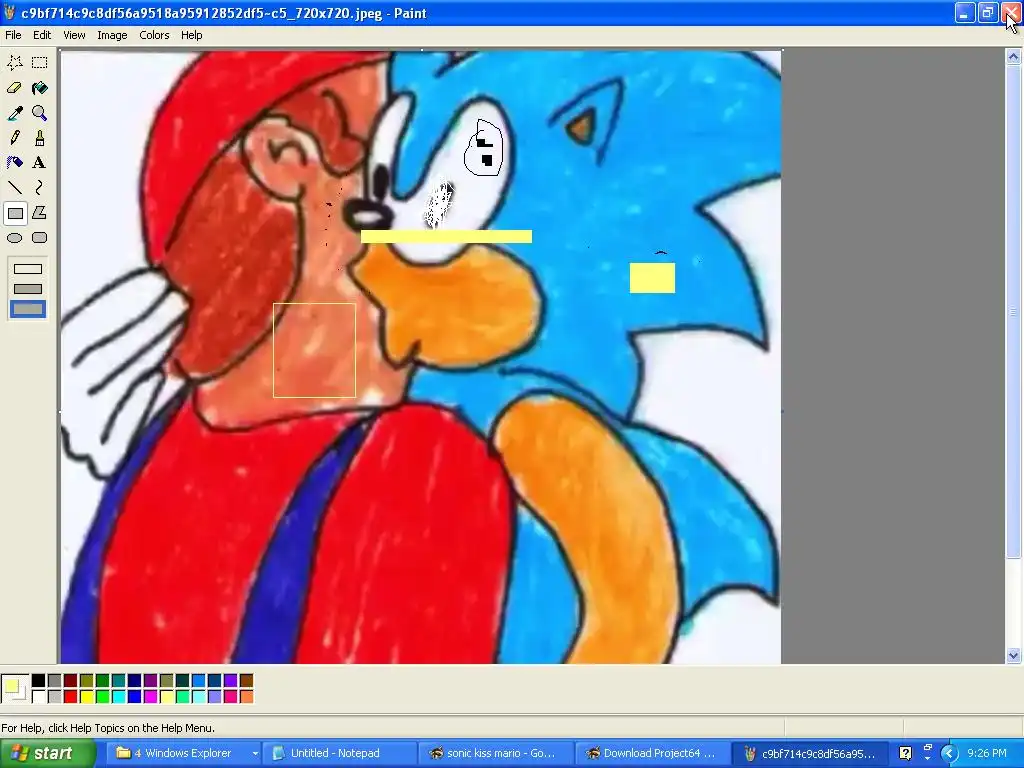Click the 9:26 PM system clock
1024x768 pixels.
click(987, 753)
